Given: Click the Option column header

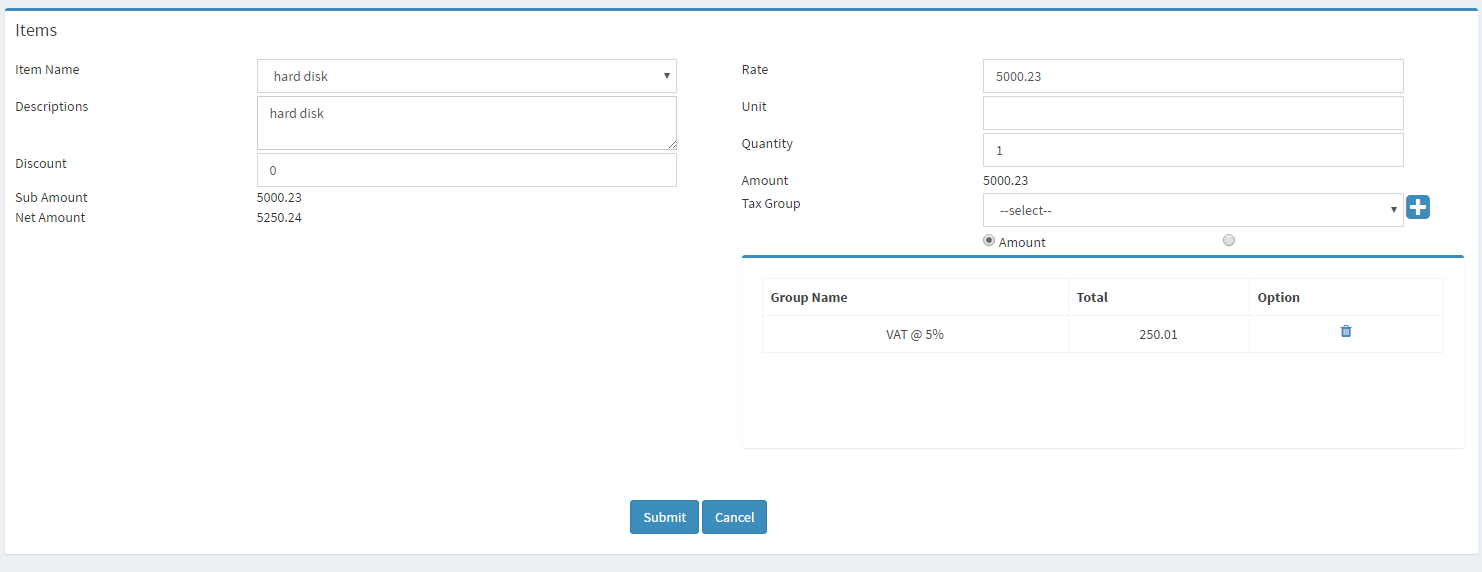Looking at the screenshot, I should (x=1346, y=297).
